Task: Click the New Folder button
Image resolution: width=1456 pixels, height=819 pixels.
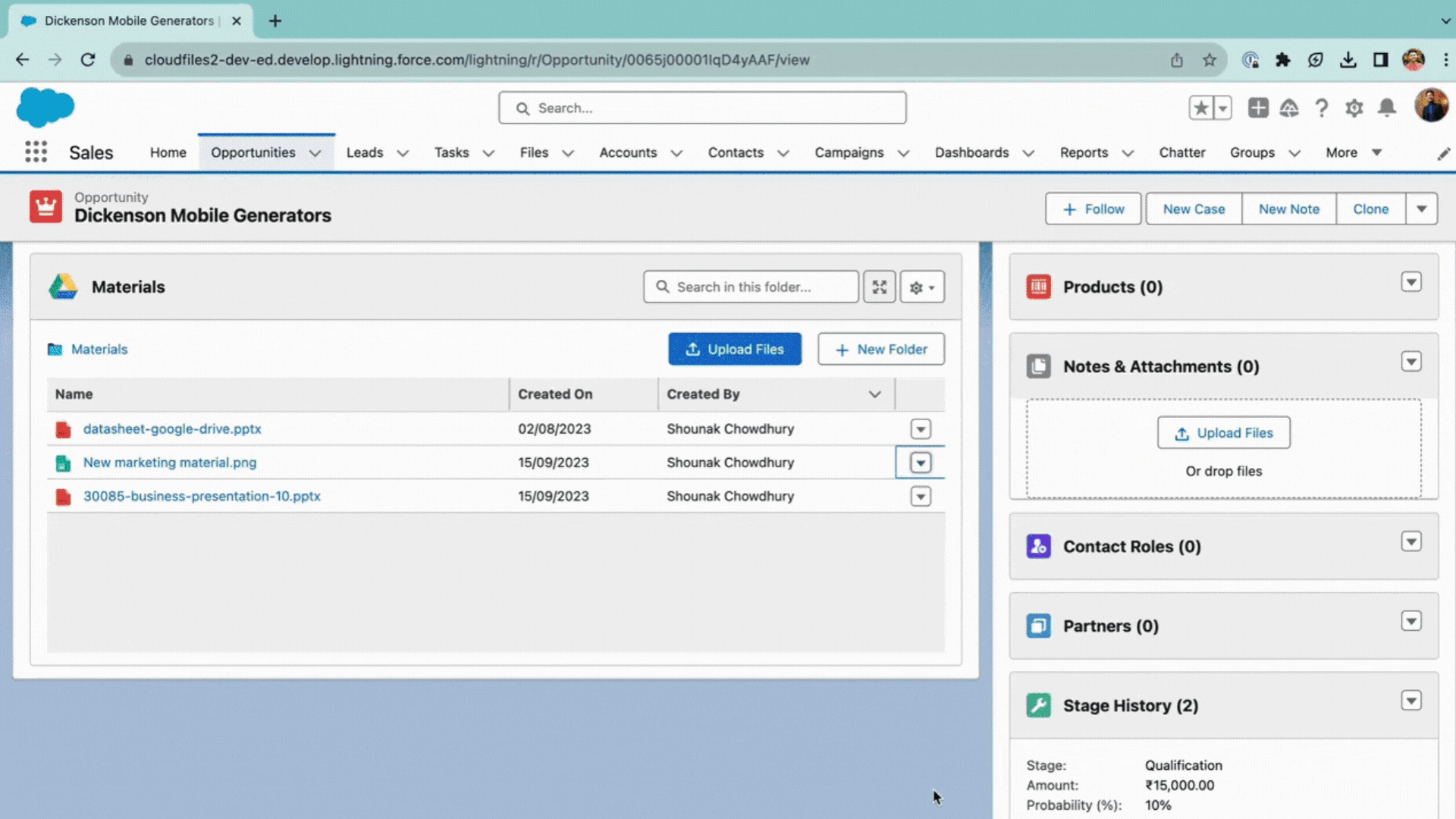Action: pos(881,349)
